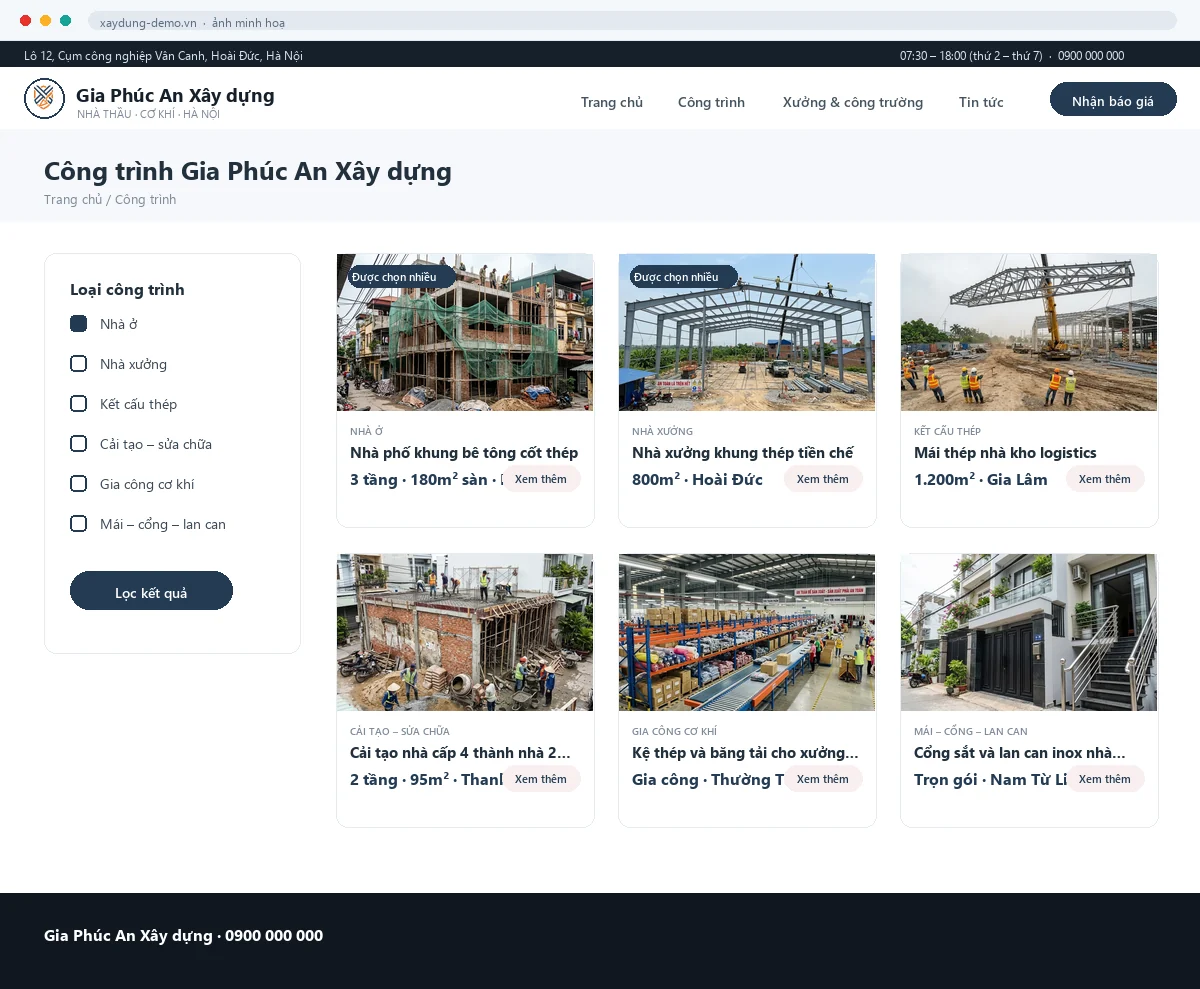
Task: Click the 800m² · Hoài Đức detail text
Action: tap(697, 479)
